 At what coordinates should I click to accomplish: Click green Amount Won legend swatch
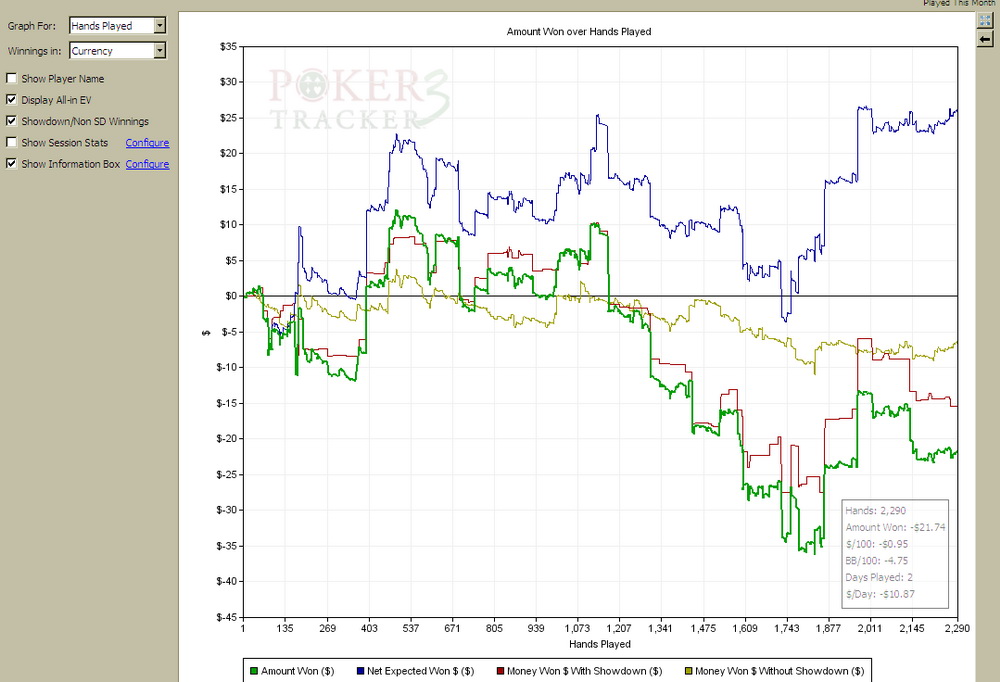coord(254,671)
